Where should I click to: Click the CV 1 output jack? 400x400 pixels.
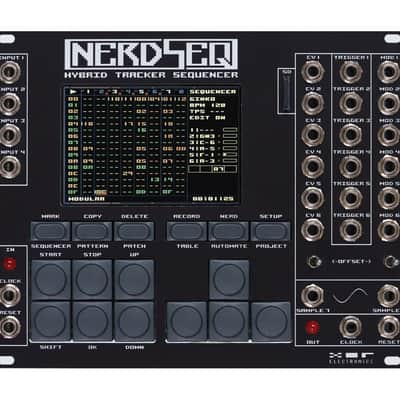coord(313,72)
